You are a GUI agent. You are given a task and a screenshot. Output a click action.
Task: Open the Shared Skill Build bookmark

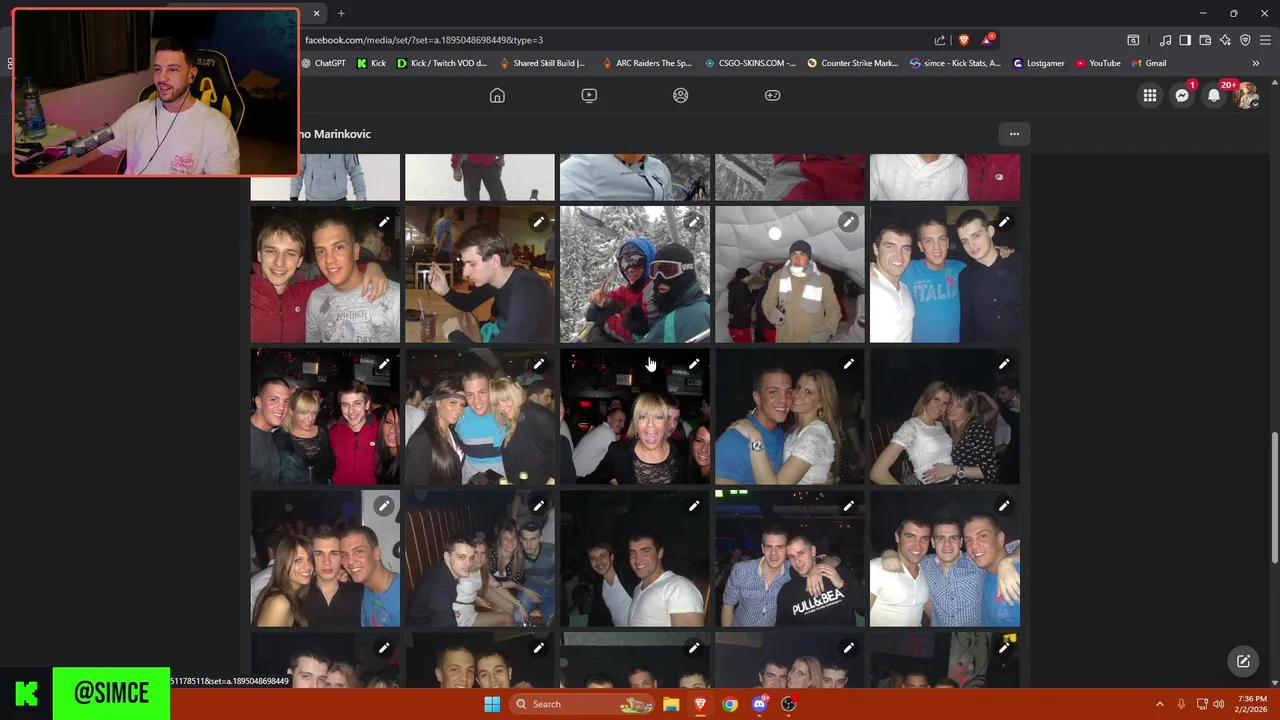[542, 63]
